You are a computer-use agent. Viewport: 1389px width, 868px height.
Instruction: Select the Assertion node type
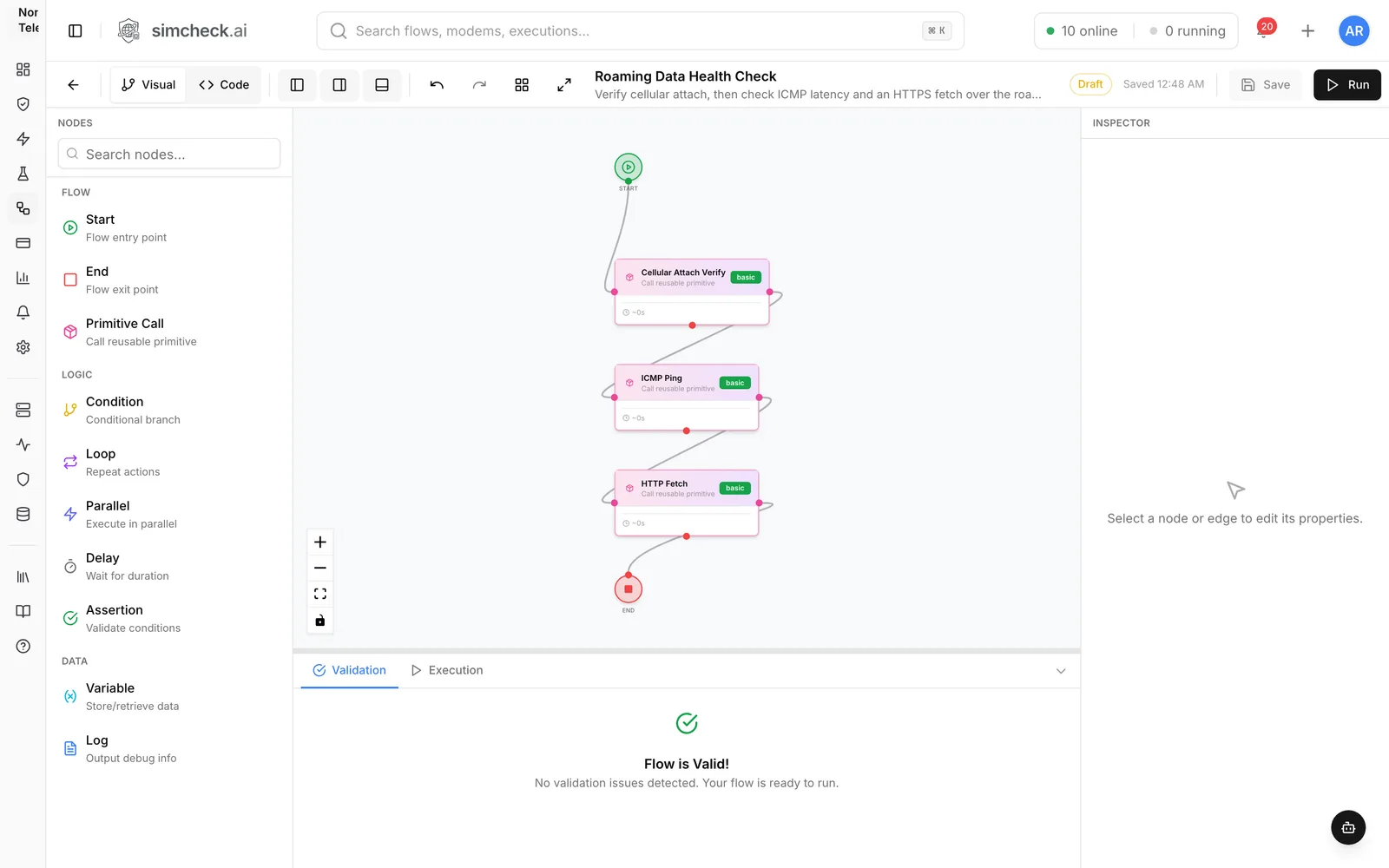click(169, 619)
